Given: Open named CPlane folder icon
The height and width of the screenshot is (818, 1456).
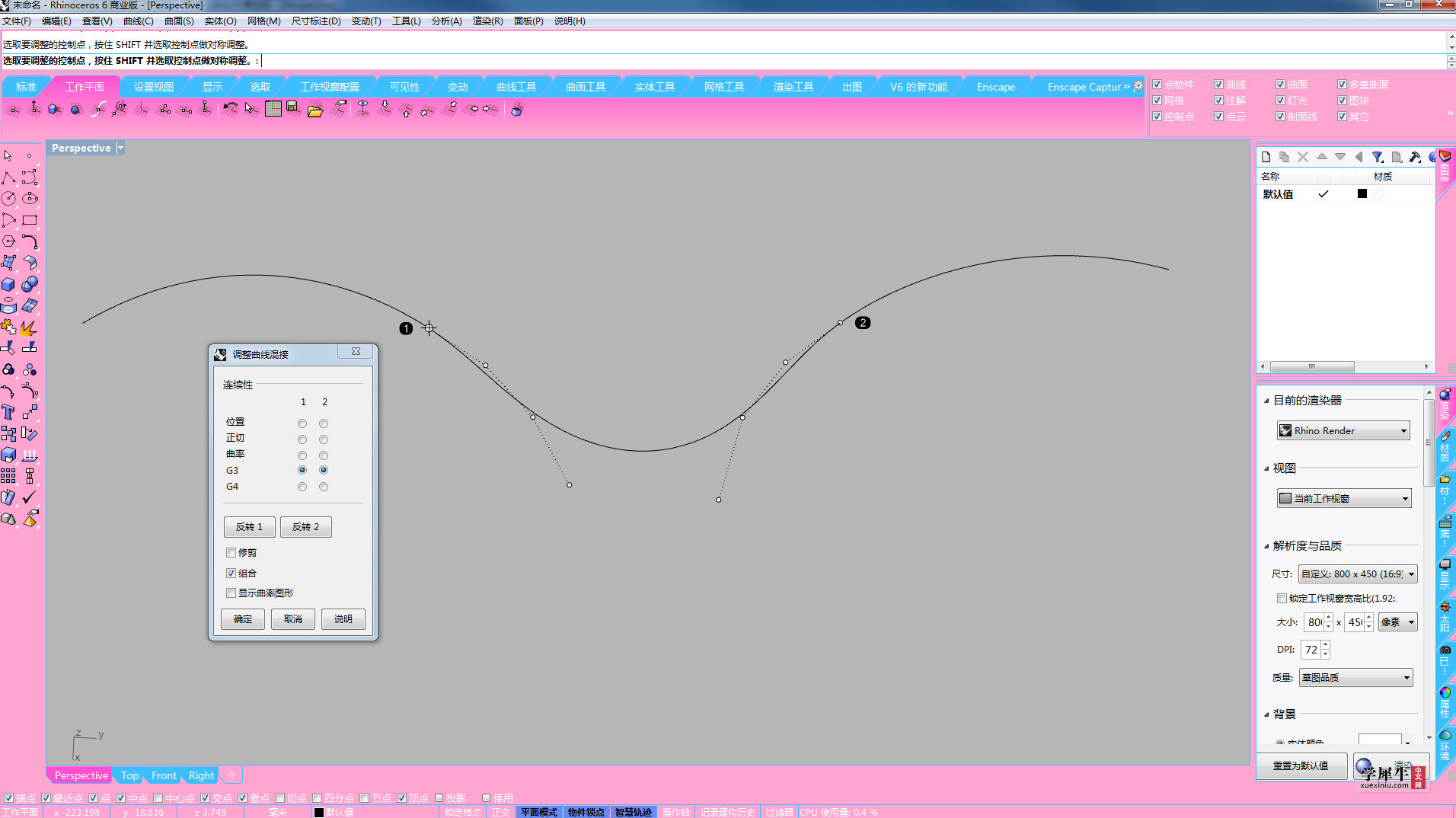Looking at the screenshot, I should tap(315, 109).
